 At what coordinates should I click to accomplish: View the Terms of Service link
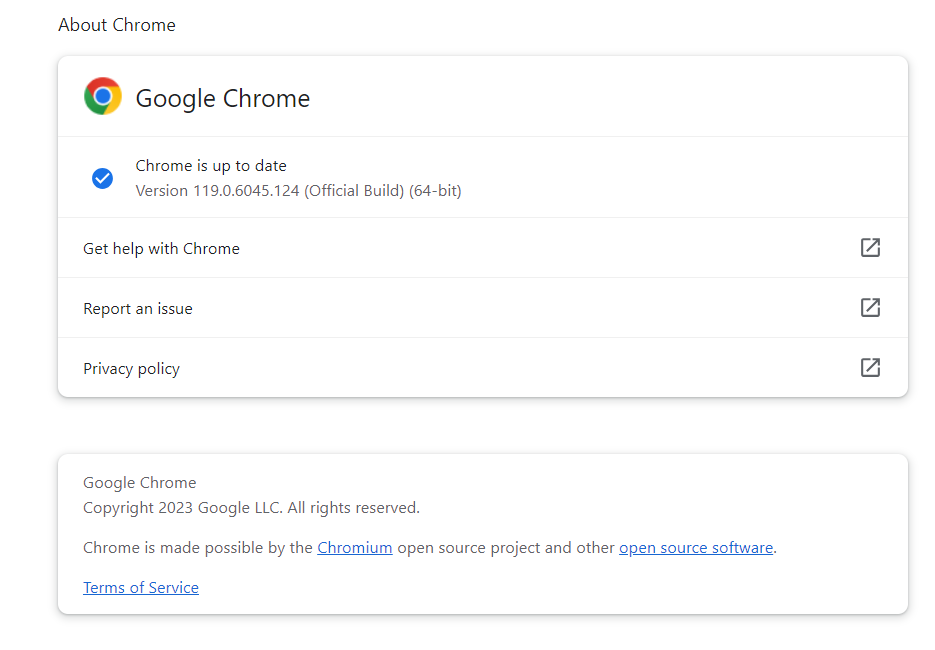click(141, 588)
